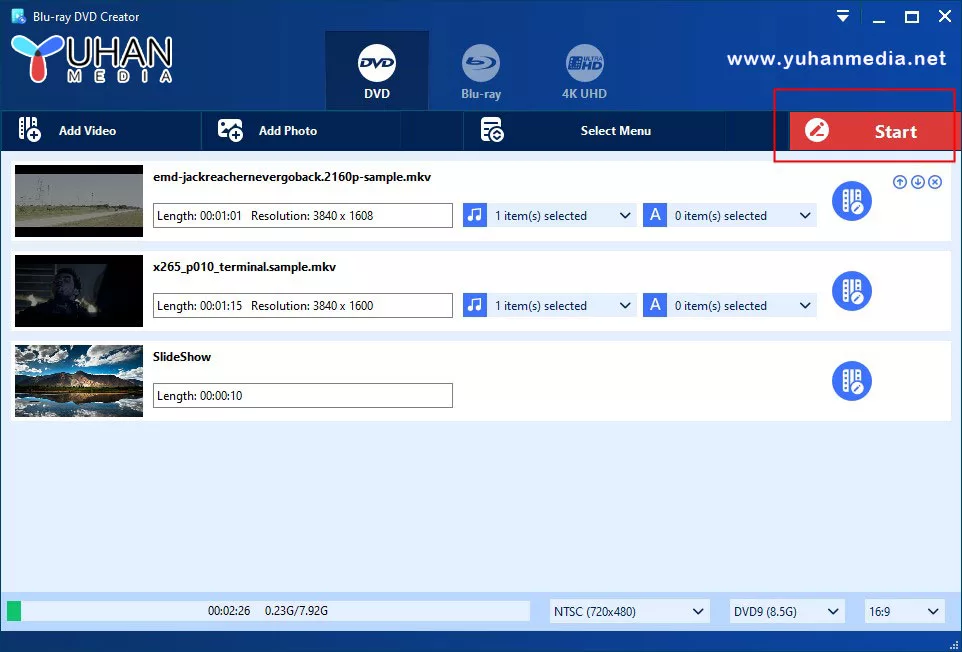This screenshot has height=652, width=962.
Task: Select the DVD mode tab
Action: pos(377,68)
